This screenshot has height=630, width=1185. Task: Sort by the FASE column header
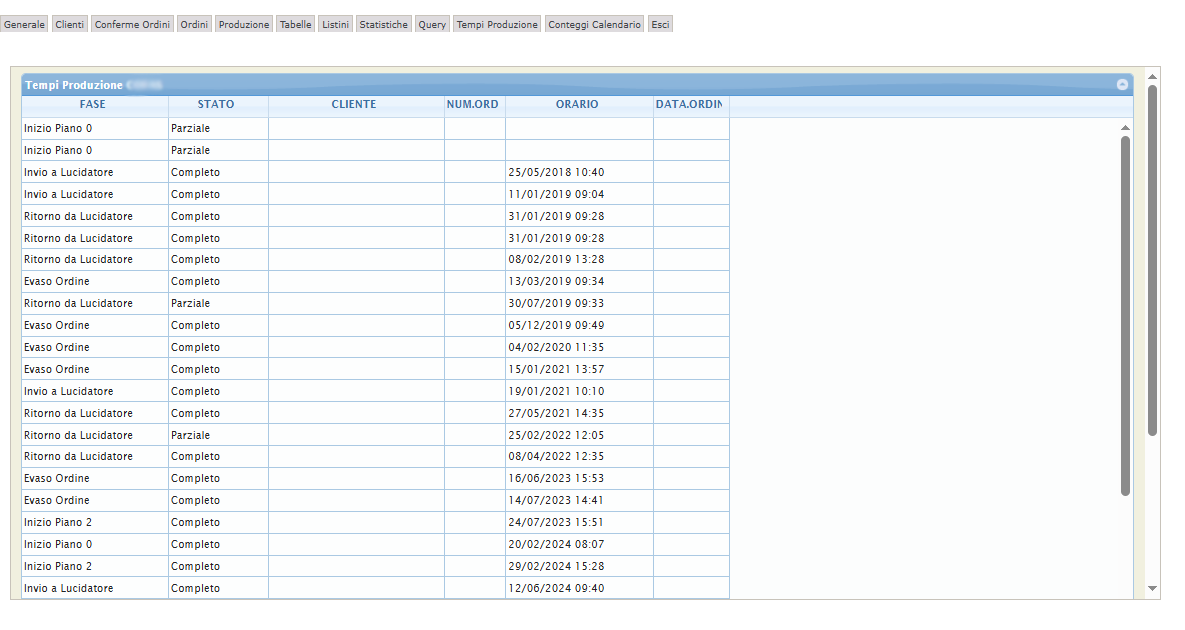(x=94, y=105)
